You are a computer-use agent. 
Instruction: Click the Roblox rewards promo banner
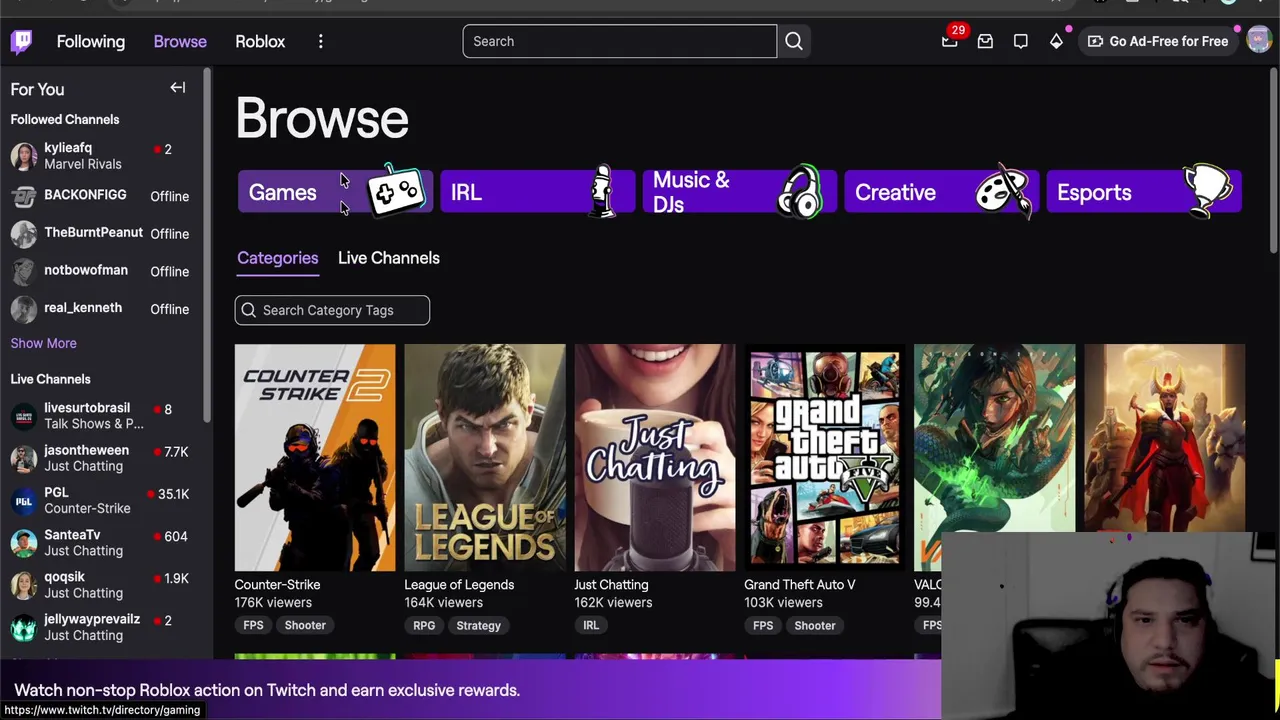point(470,690)
